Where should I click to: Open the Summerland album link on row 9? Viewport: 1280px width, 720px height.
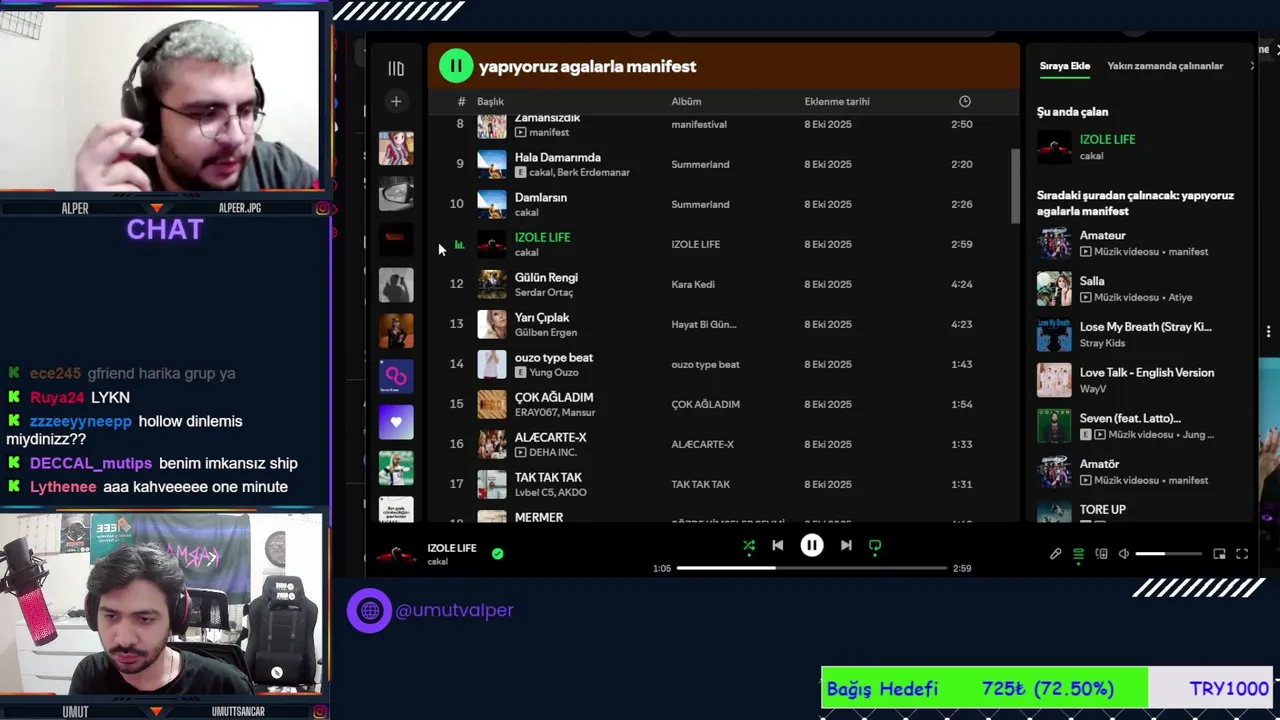700,164
